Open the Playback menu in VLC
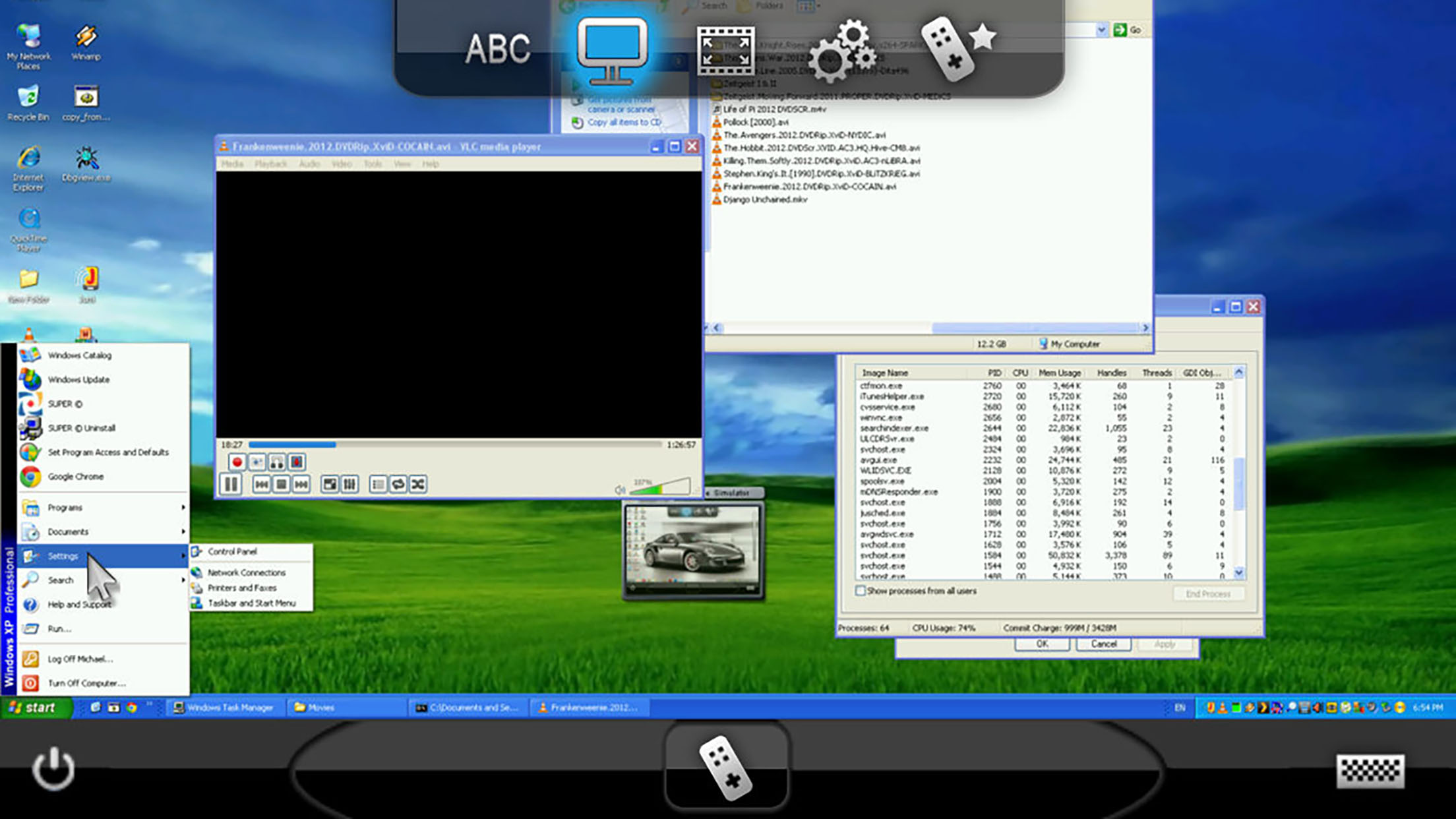1456x819 pixels. [x=270, y=164]
